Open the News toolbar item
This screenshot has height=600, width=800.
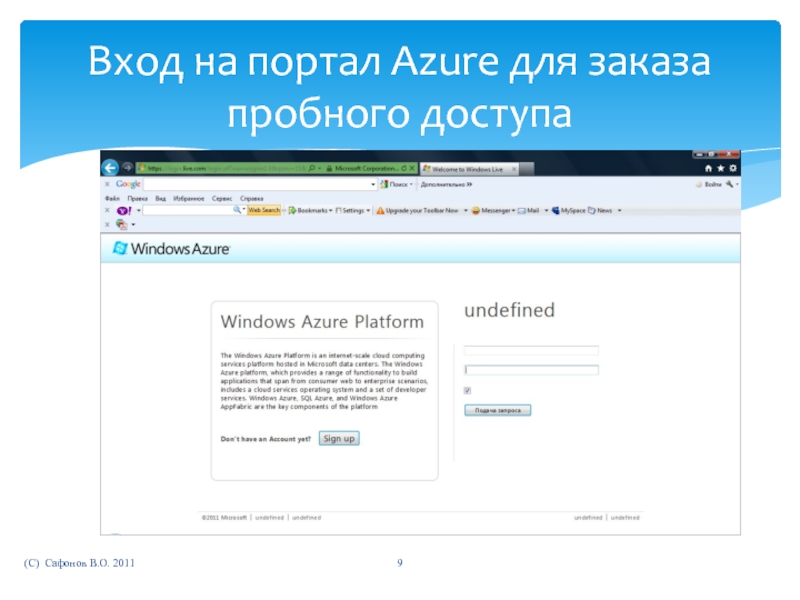600,210
